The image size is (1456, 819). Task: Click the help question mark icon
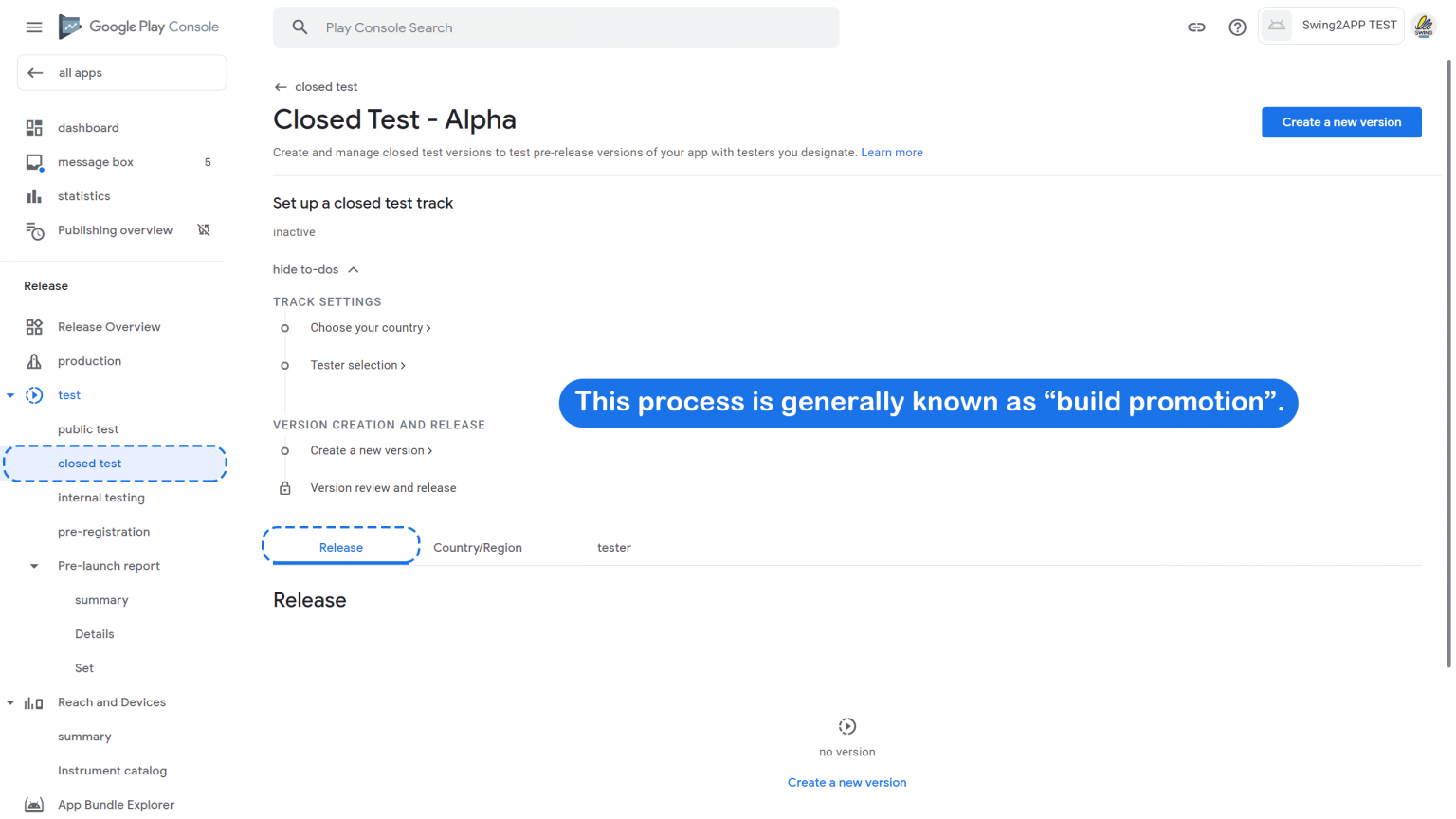(x=1237, y=27)
